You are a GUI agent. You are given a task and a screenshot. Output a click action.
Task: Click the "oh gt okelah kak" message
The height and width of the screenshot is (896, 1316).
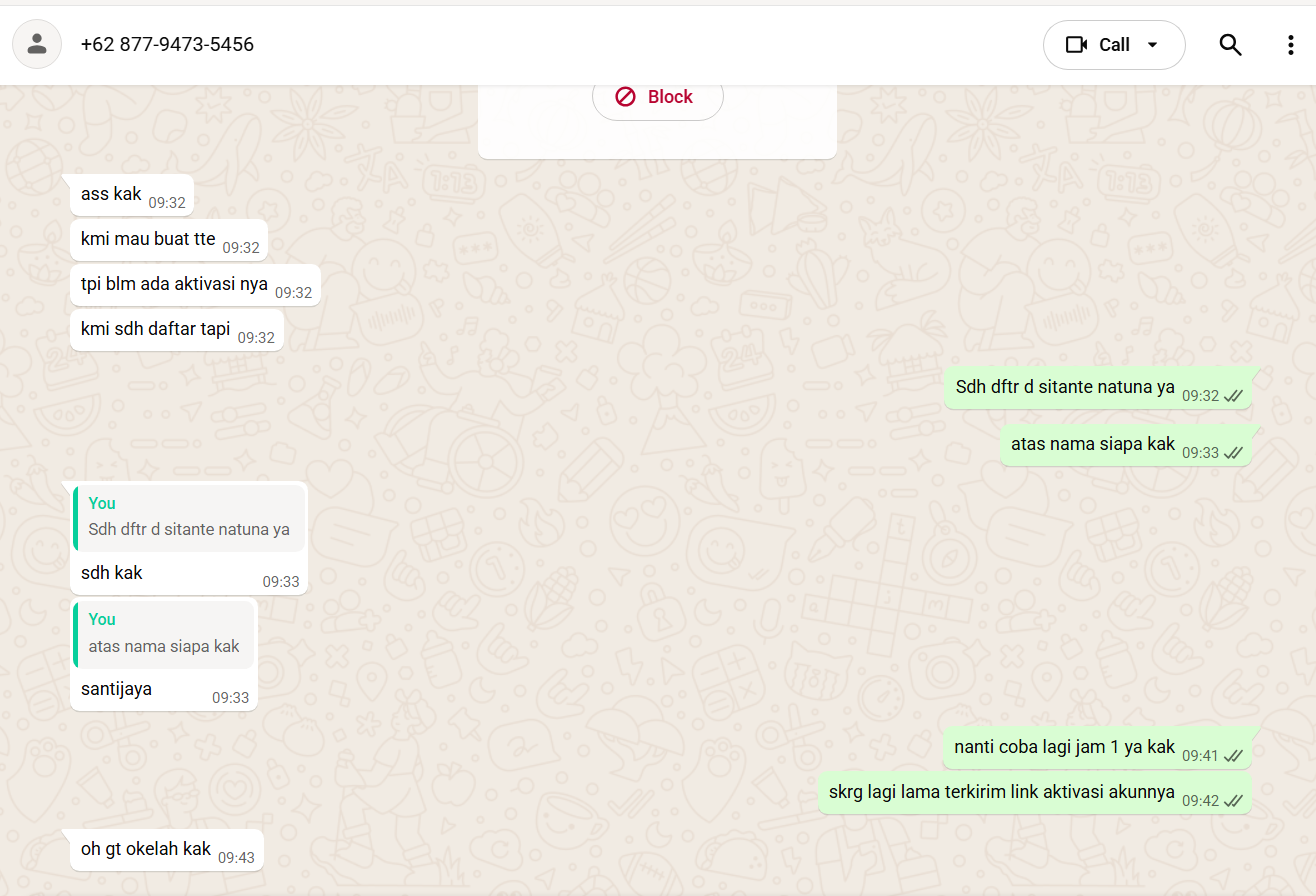[146, 849]
